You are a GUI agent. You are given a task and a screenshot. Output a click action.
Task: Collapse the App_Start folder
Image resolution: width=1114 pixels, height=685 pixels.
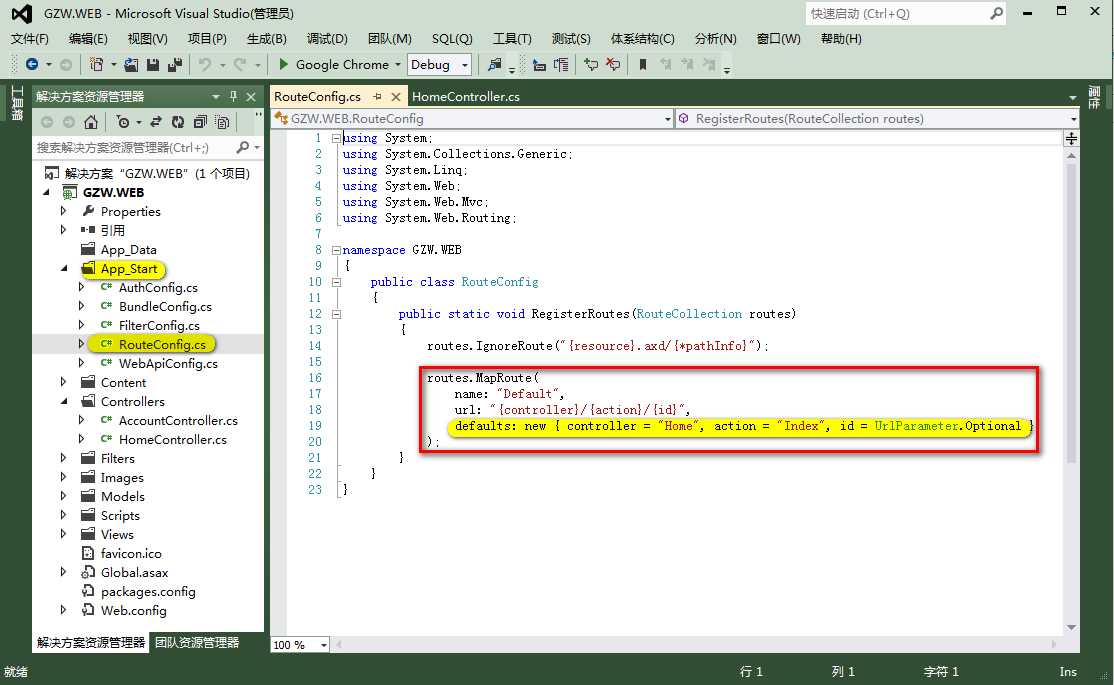64,269
